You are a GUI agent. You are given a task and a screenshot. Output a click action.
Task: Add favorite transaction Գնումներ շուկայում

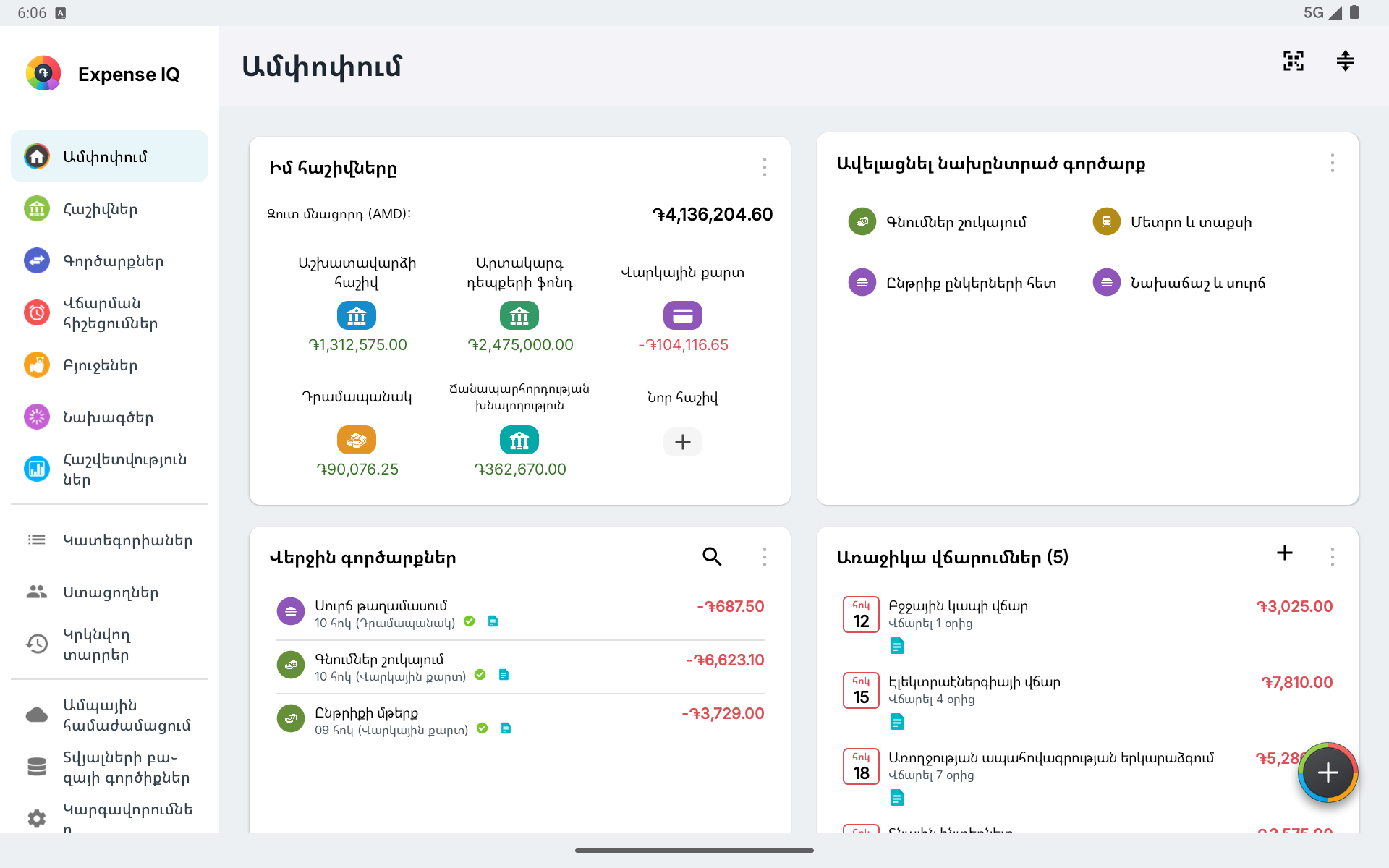tap(937, 222)
